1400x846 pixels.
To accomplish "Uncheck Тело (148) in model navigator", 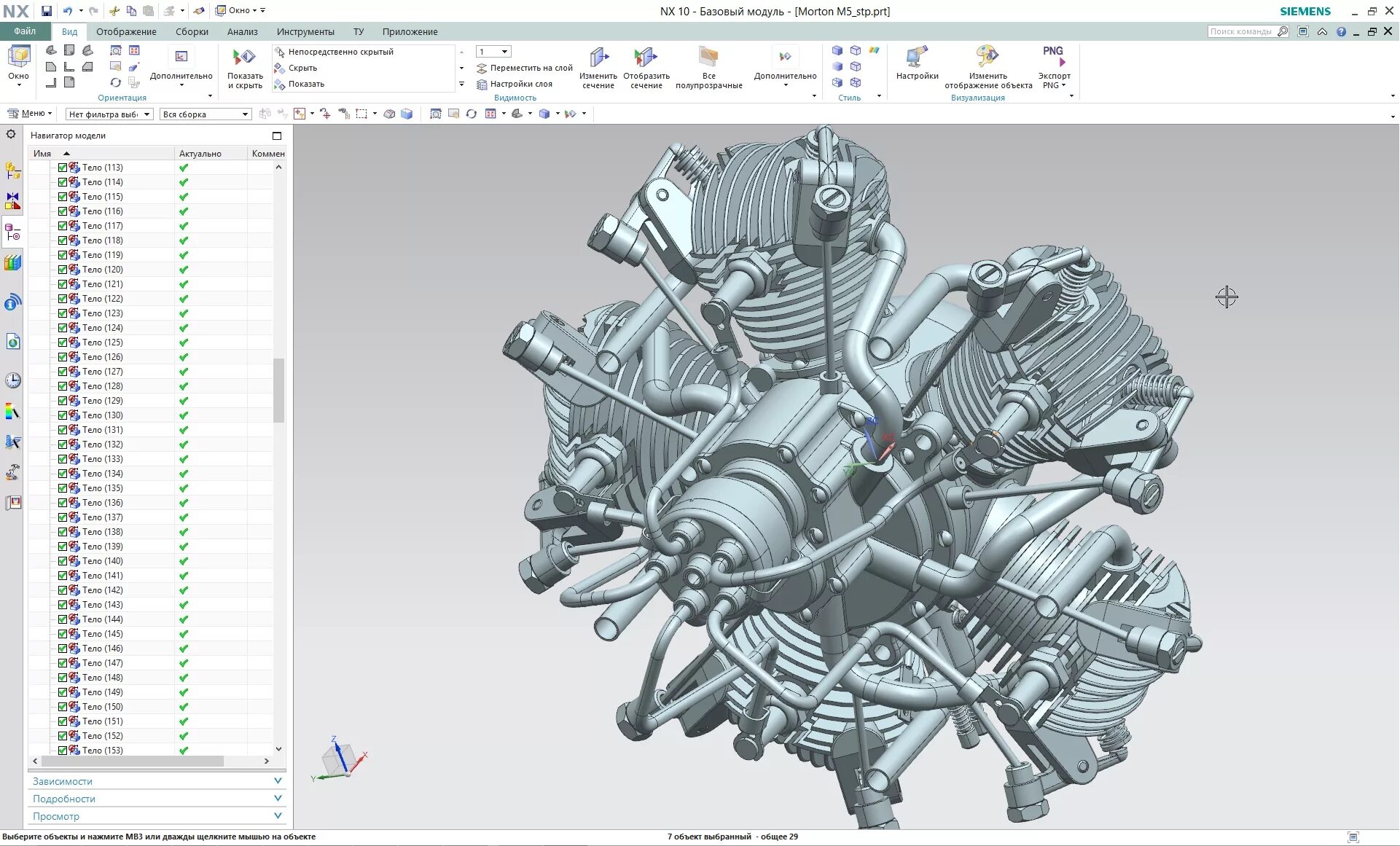I will pos(63,678).
